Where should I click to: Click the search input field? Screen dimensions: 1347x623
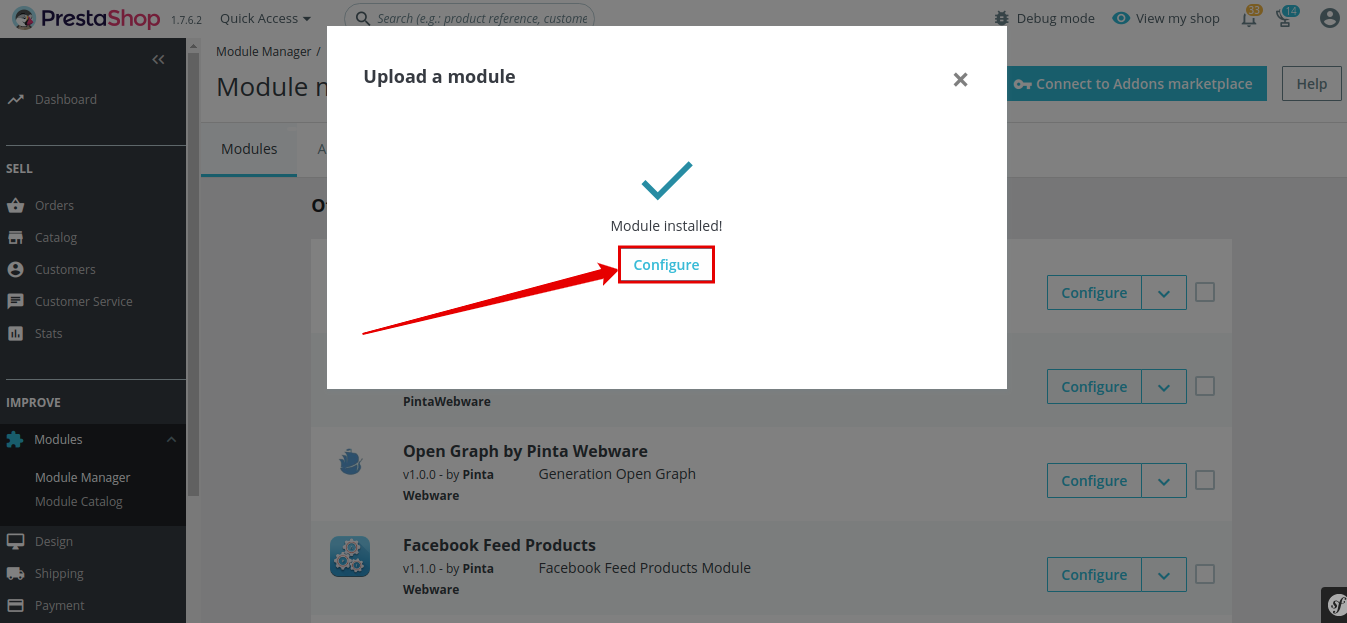click(480, 19)
